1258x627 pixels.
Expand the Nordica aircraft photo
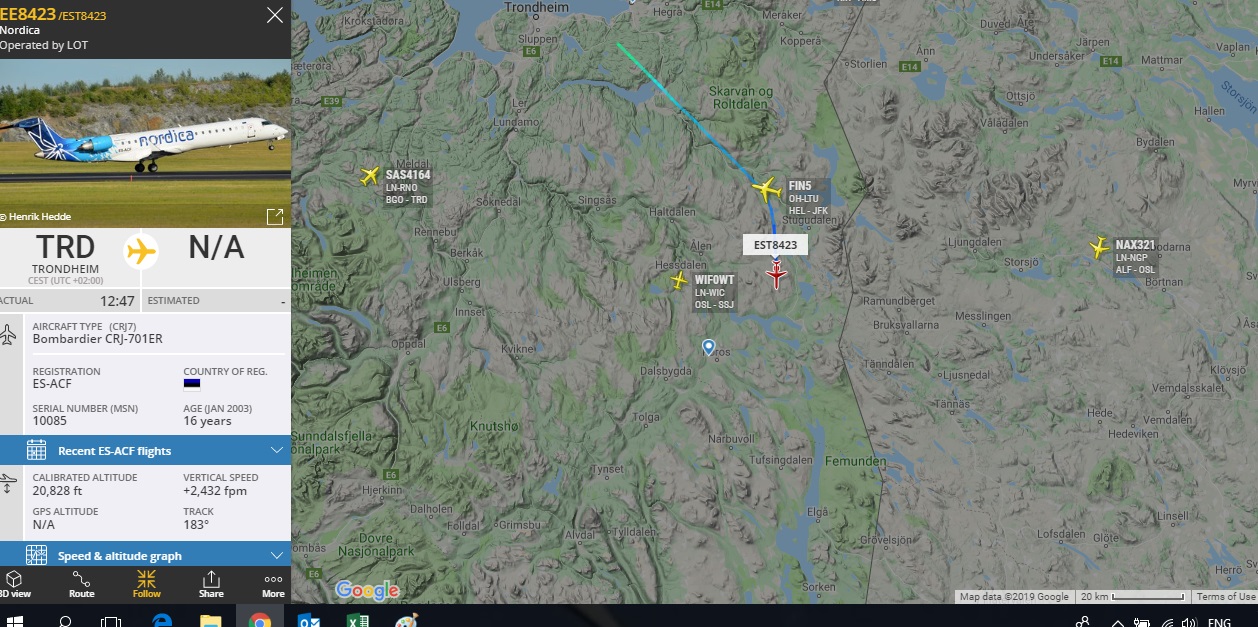[274, 217]
